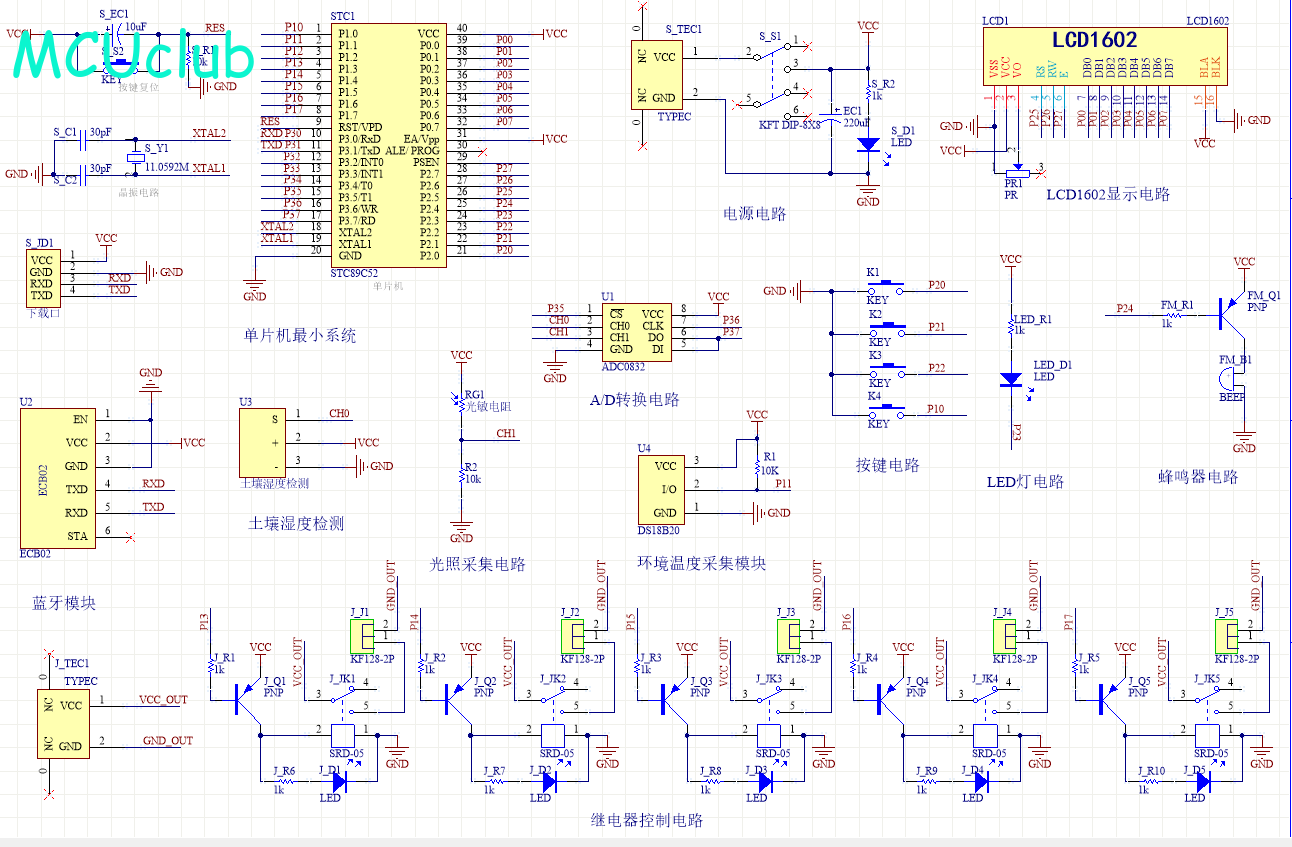This screenshot has height=847, width=1292.
Task: Click the FM_Q1 PNP transistor symbol
Action: 1232,314
